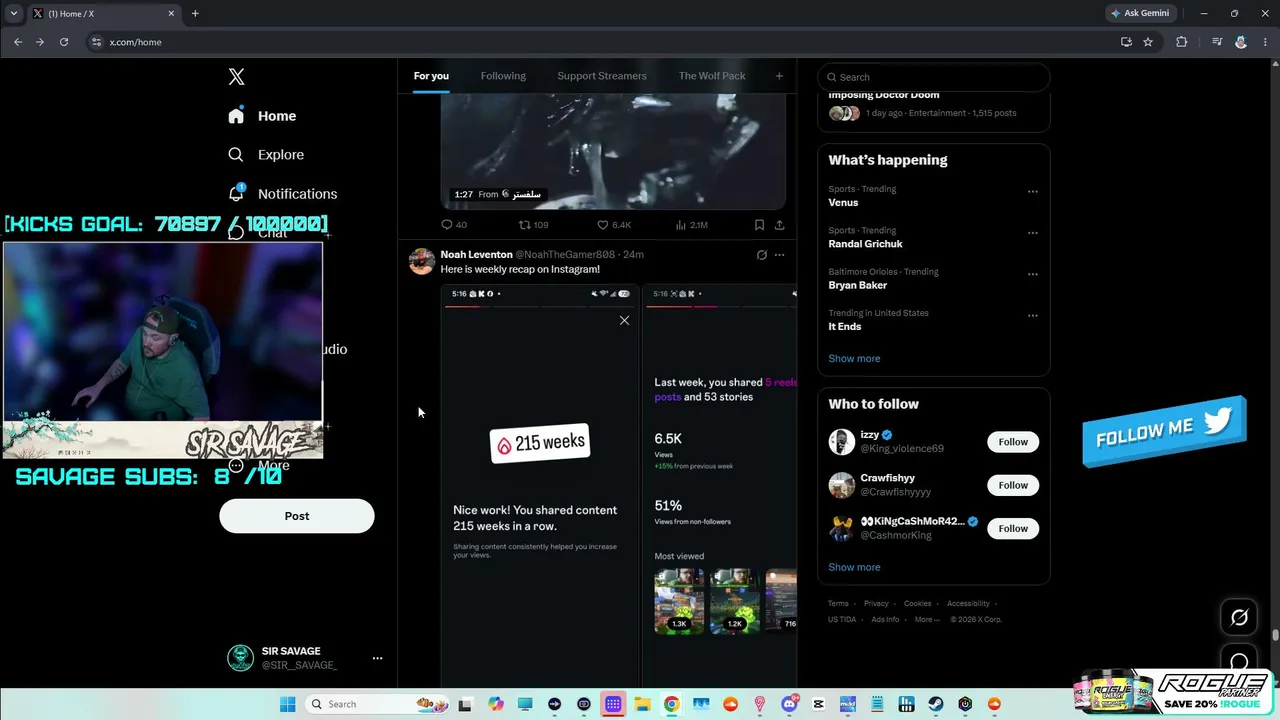Reply to the video post with 40 replies

[x=454, y=225]
